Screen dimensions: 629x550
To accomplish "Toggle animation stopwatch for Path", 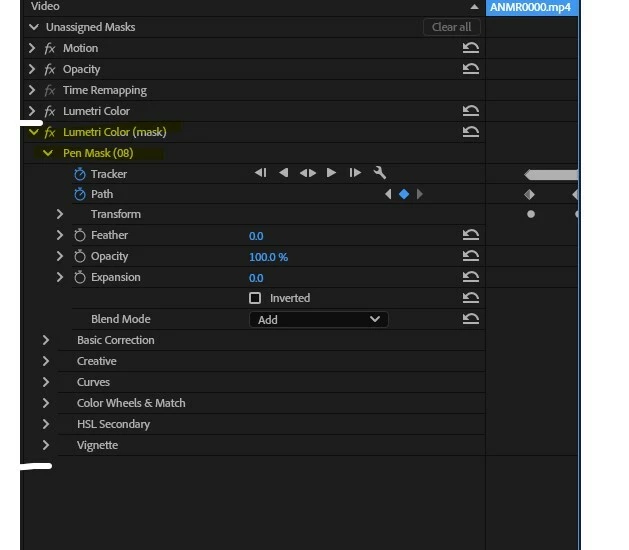I will pyautogui.click(x=80, y=194).
